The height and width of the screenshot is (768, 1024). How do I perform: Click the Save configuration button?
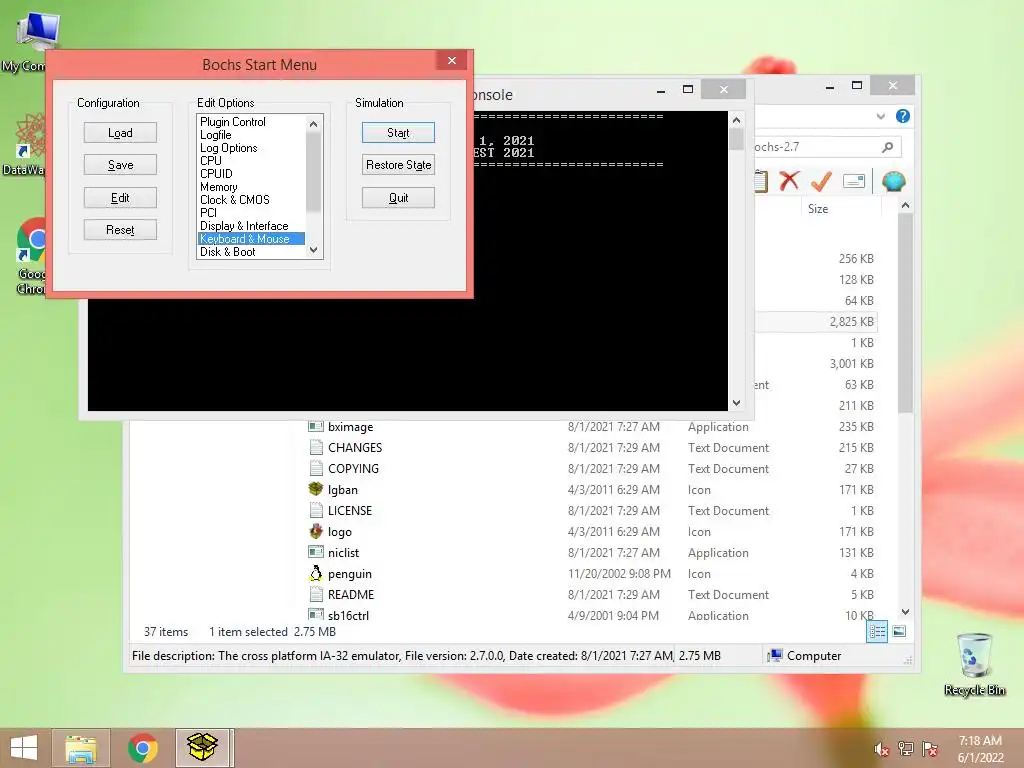coord(120,165)
